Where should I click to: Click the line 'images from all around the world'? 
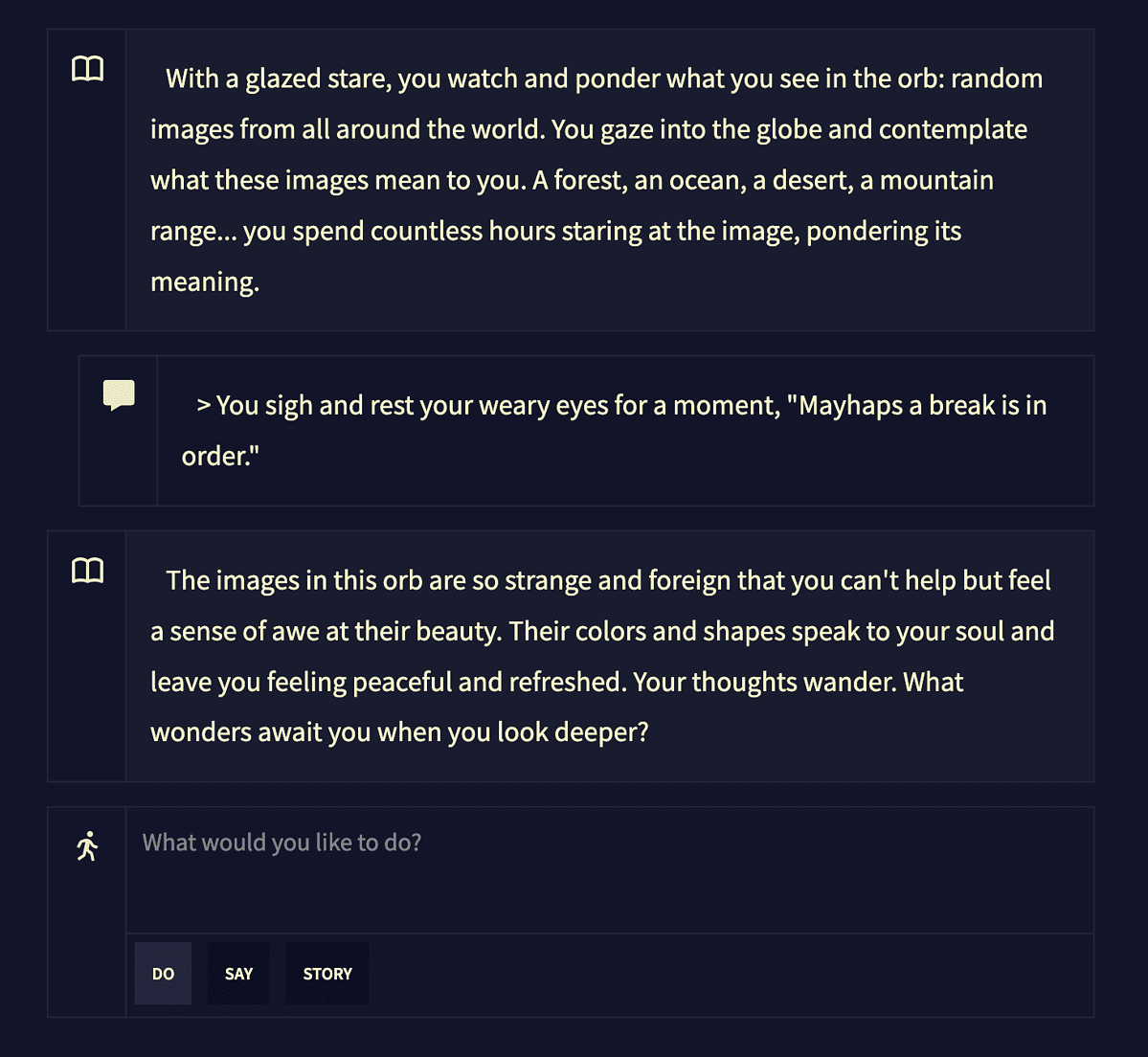tap(589, 129)
